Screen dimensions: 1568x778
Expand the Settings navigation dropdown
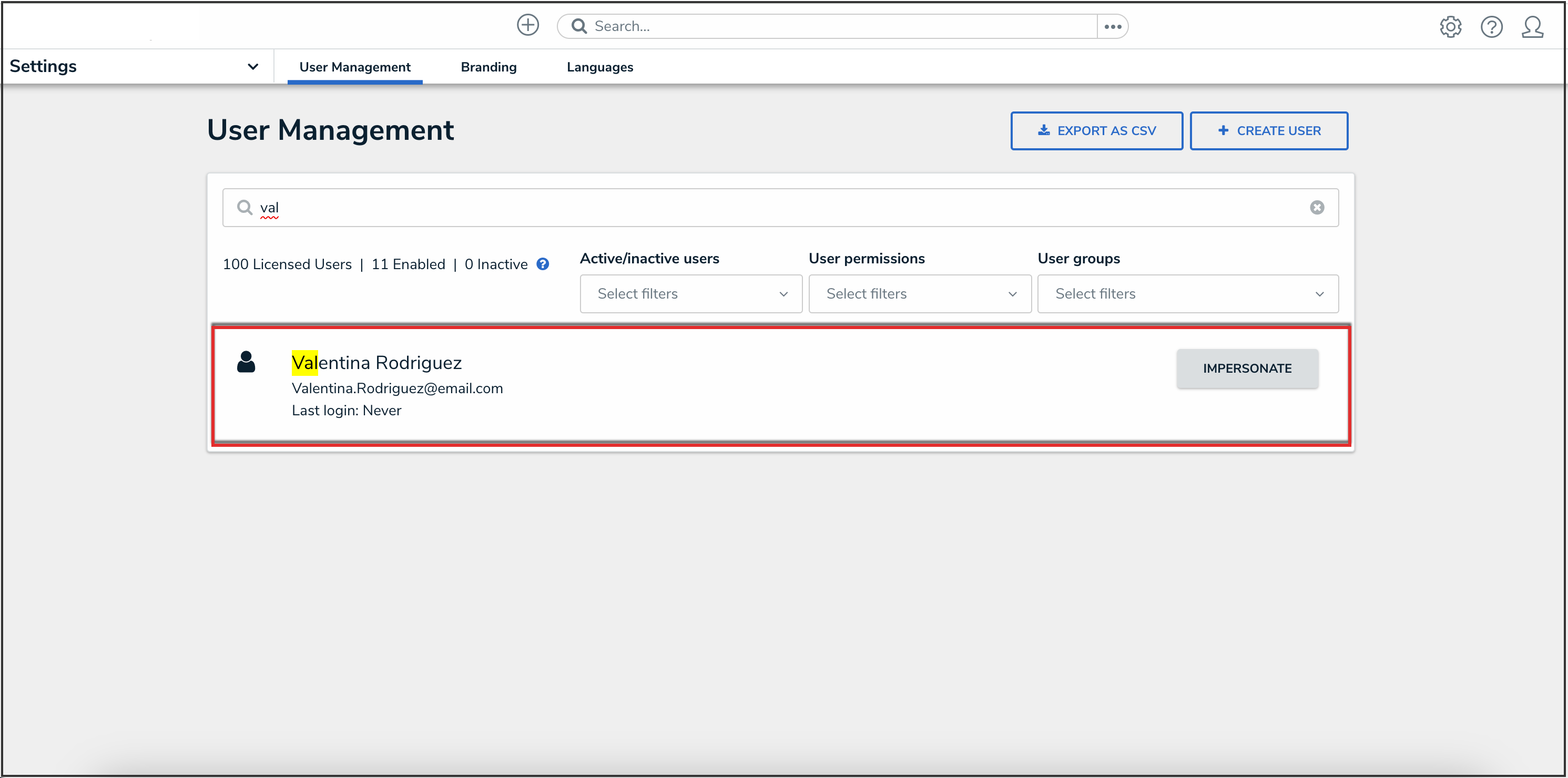[252, 66]
